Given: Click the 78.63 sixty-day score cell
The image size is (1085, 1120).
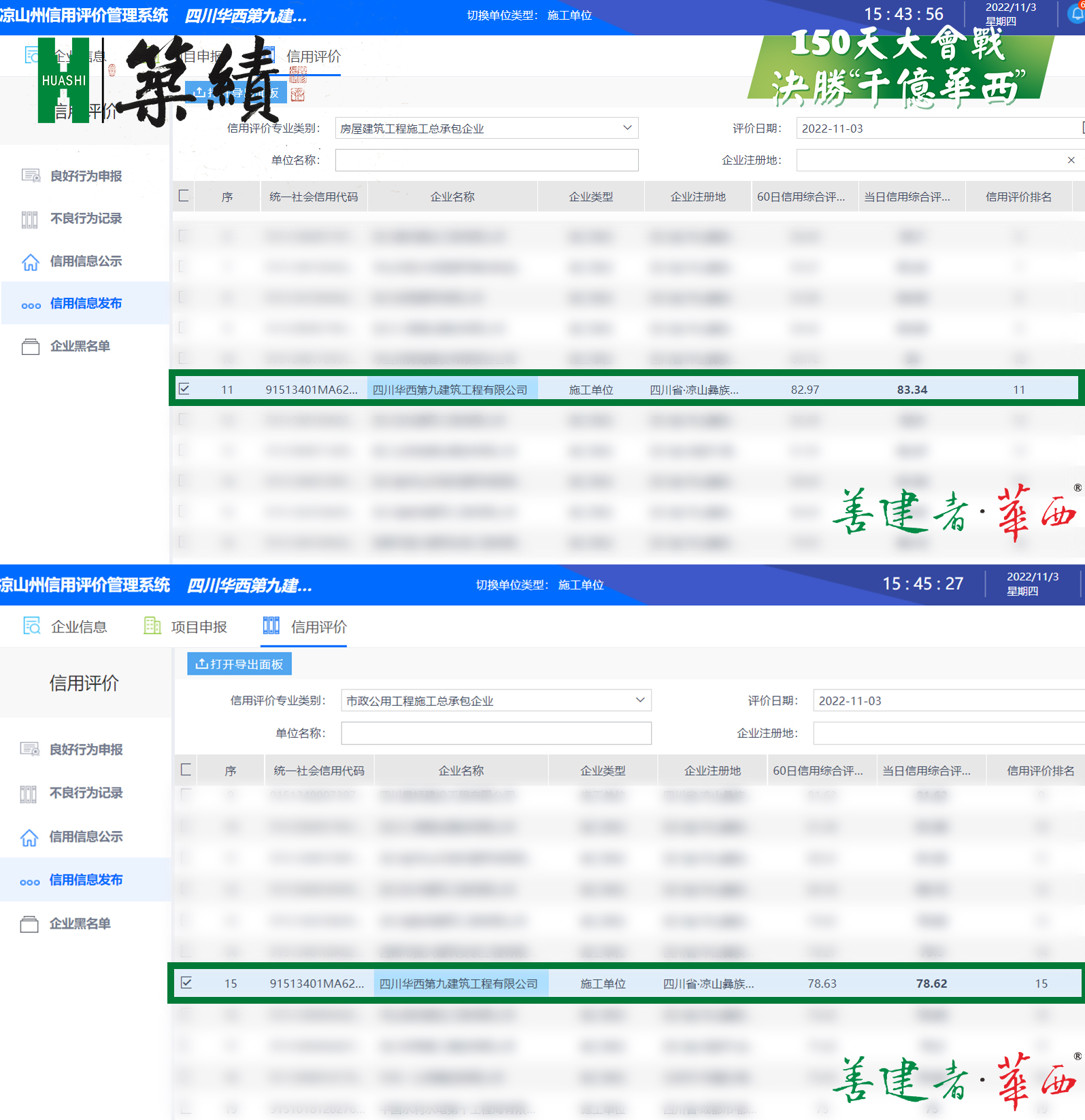Looking at the screenshot, I should click(822, 984).
